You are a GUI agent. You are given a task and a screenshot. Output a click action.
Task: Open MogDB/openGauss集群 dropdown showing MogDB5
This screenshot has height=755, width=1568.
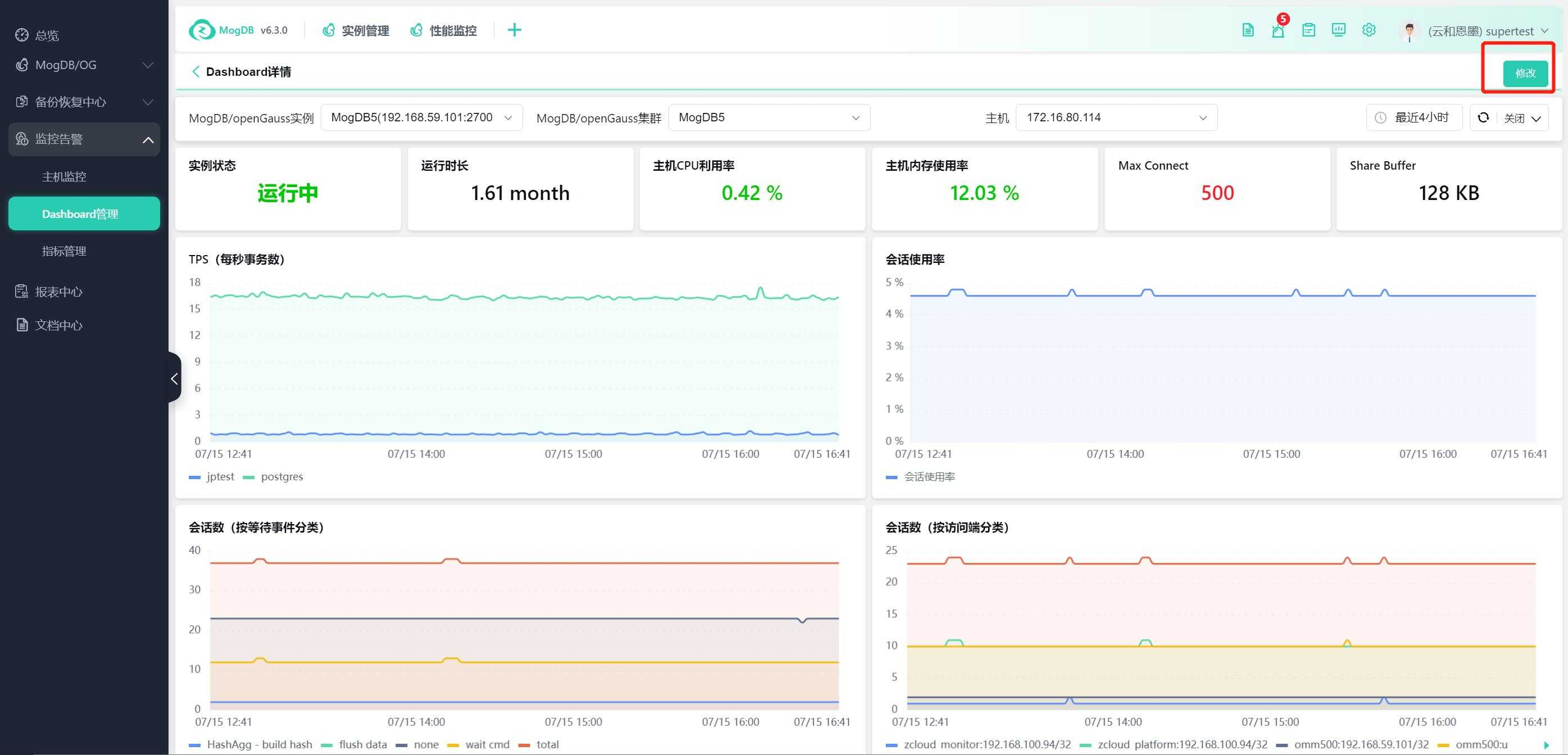pyautogui.click(x=769, y=117)
